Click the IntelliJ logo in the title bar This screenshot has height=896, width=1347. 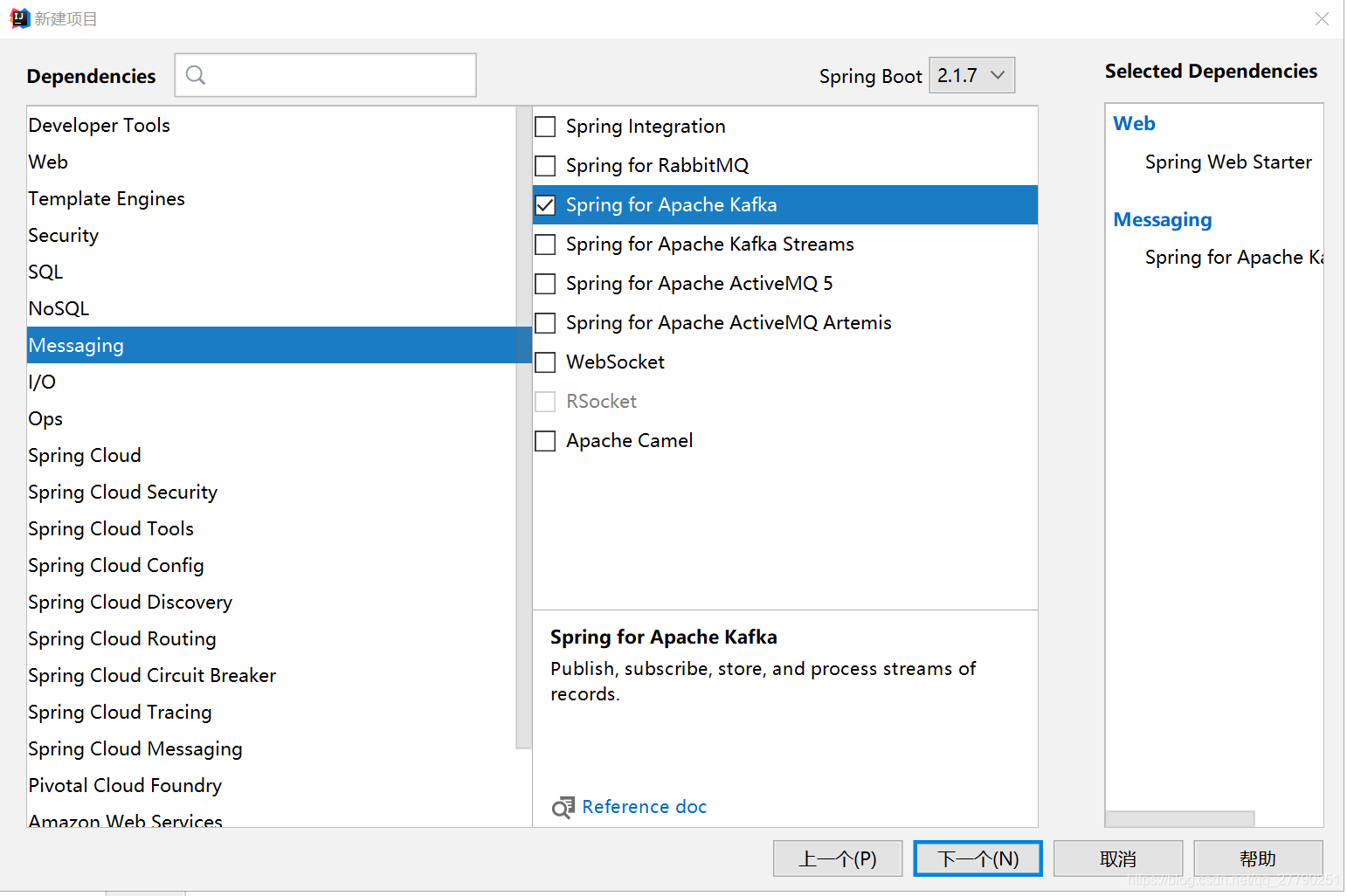19,18
